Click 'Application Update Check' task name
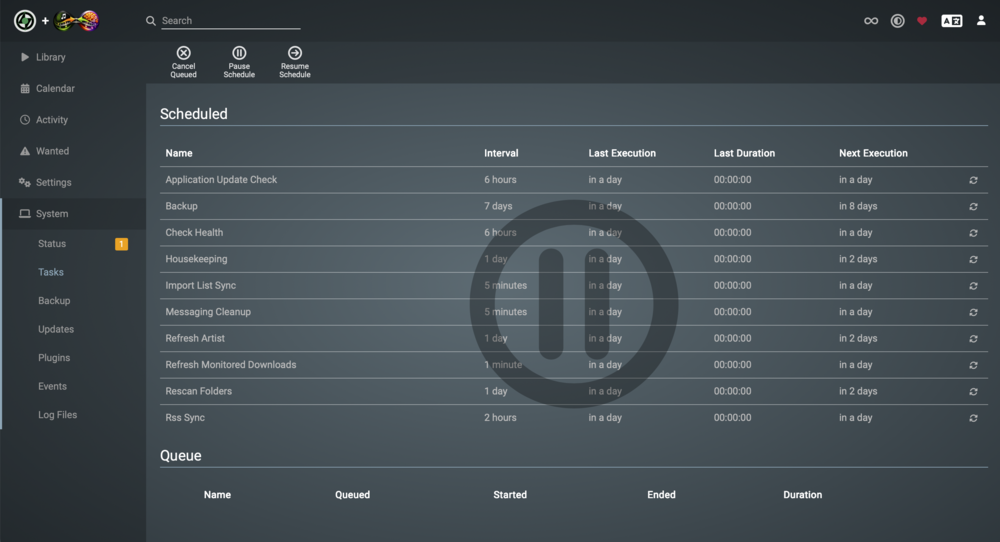 [221, 180]
